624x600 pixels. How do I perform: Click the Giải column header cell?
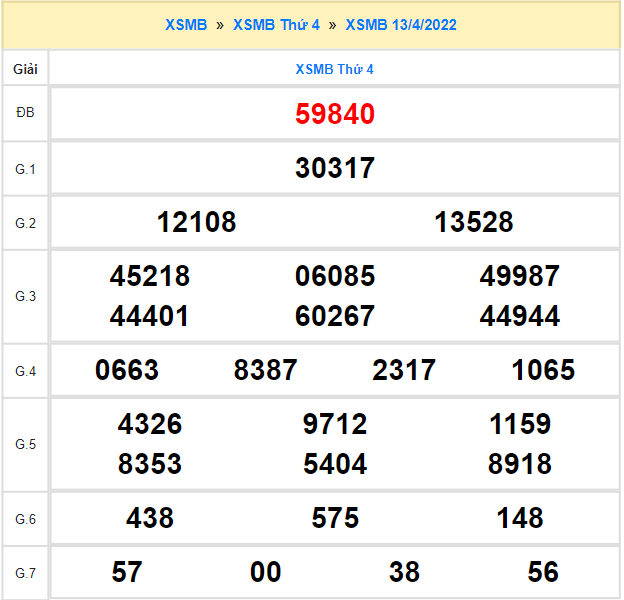tap(25, 69)
